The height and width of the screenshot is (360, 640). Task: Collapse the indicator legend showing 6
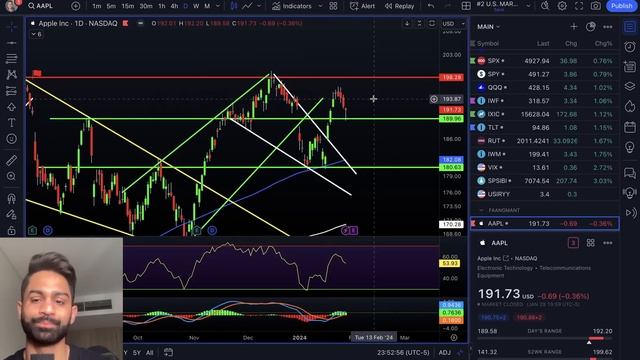click(36, 34)
